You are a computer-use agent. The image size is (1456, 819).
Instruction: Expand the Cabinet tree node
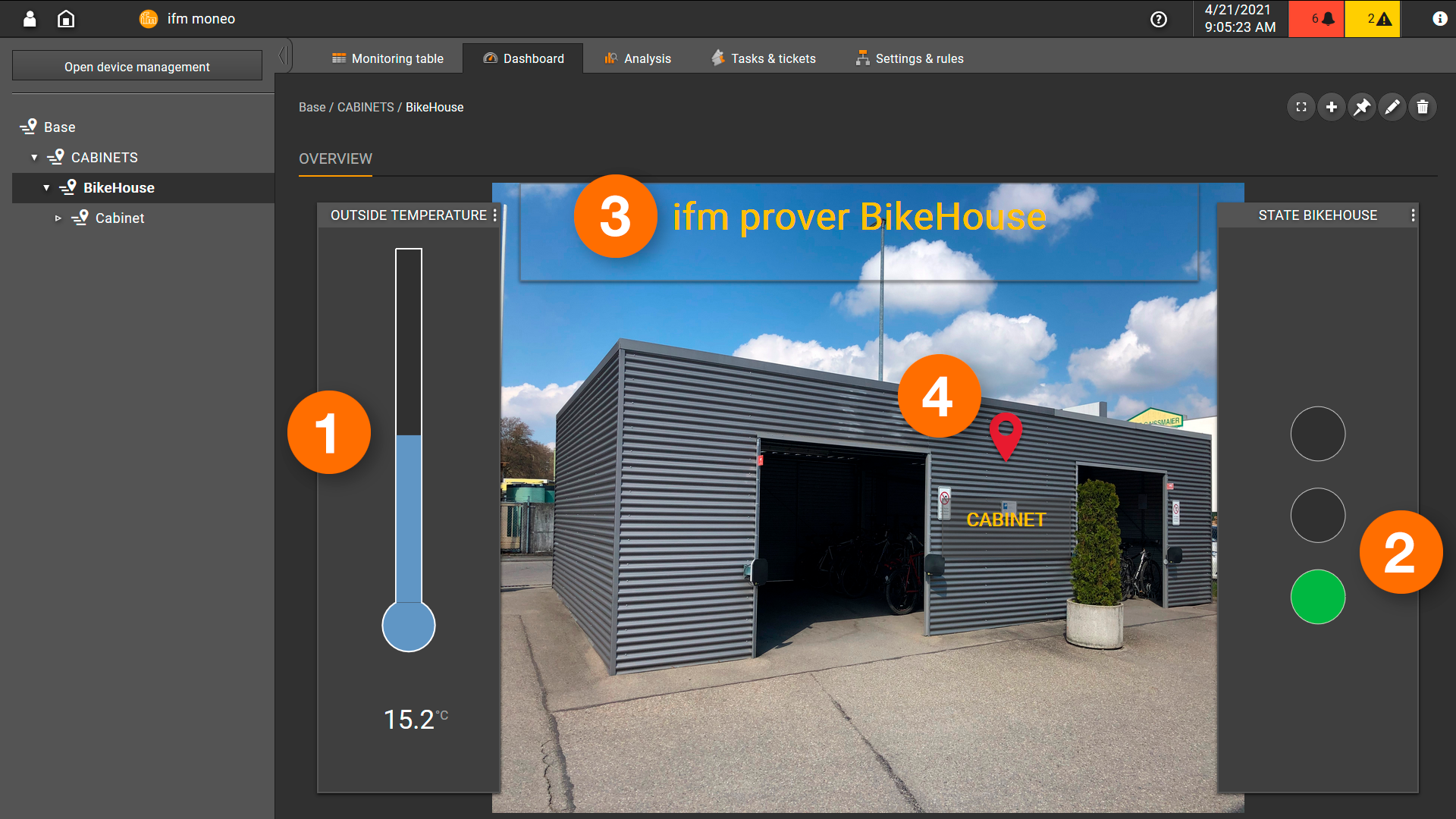coord(58,218)
